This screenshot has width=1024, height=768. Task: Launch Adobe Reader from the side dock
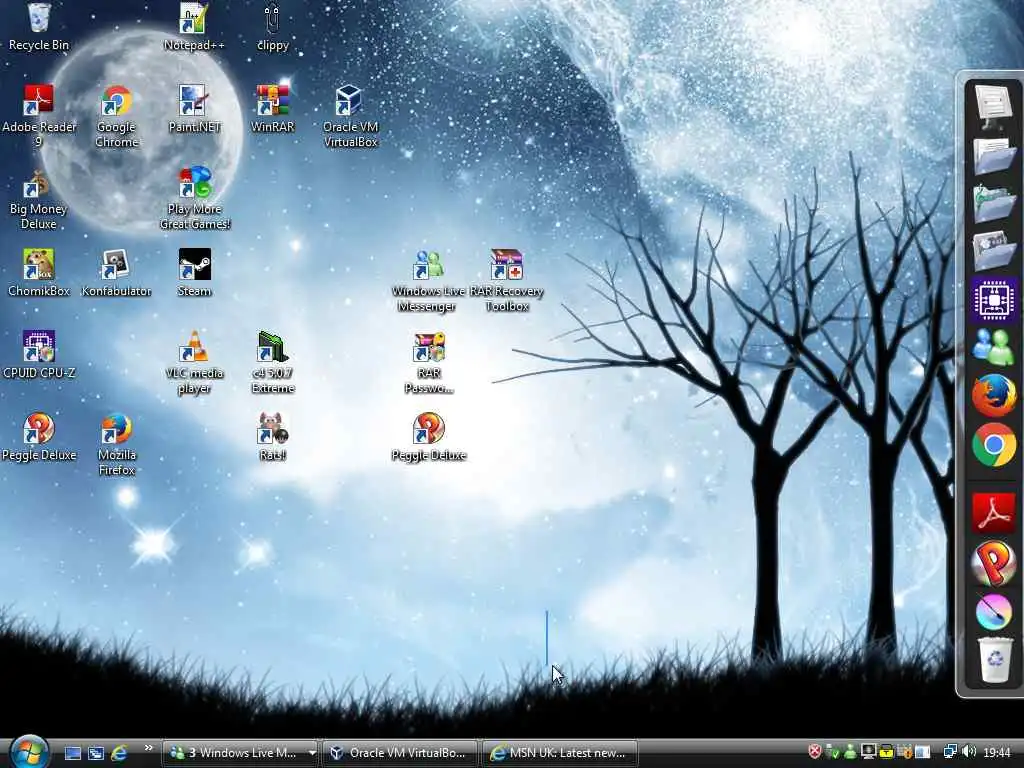click(x=993, y=513)
